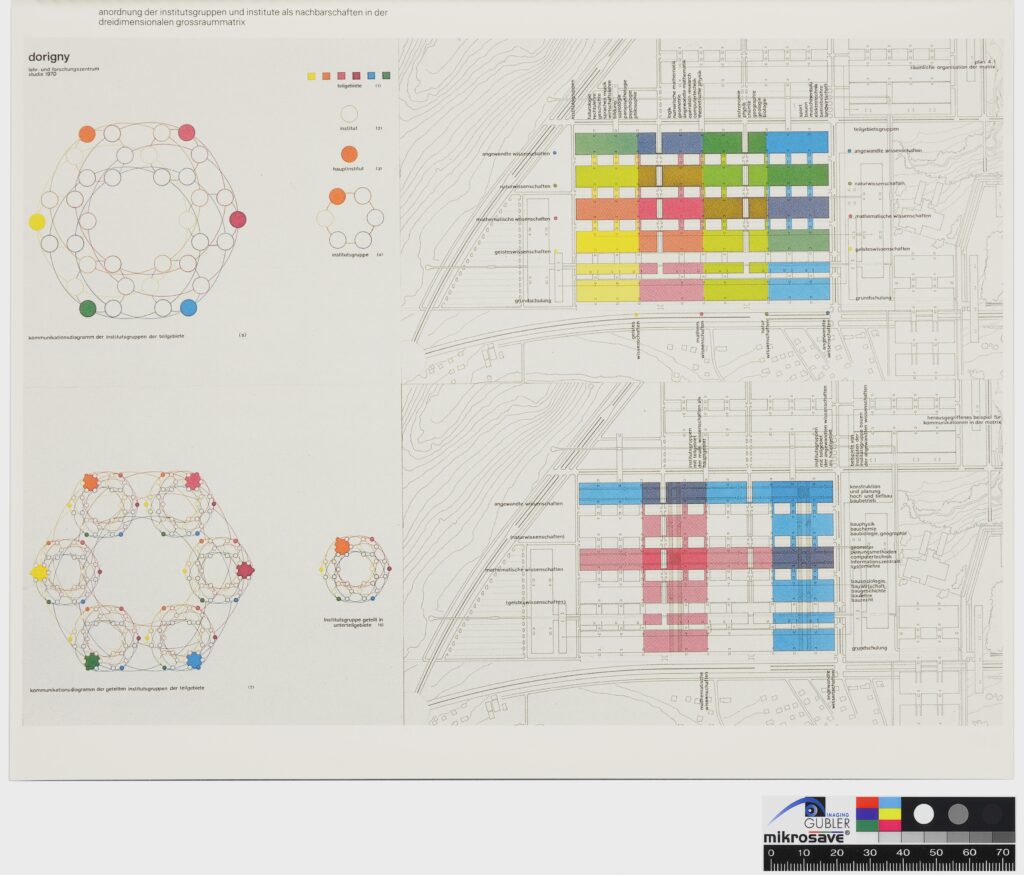1024x875 pixels.
Task: Click the number 40 on the ruler scale
Action: [x=903, y=853]
